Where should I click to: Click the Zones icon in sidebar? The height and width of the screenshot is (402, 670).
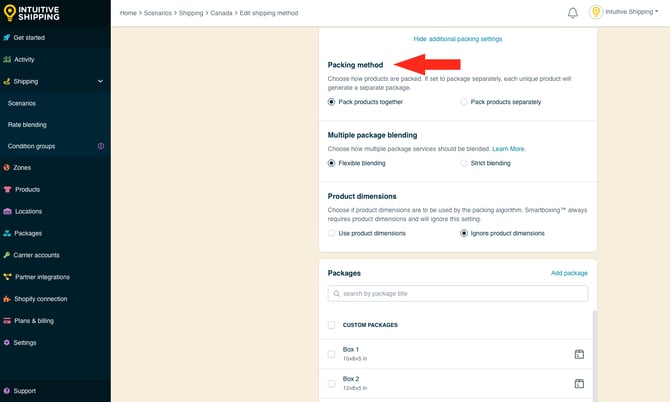click(x=7, y=168)
